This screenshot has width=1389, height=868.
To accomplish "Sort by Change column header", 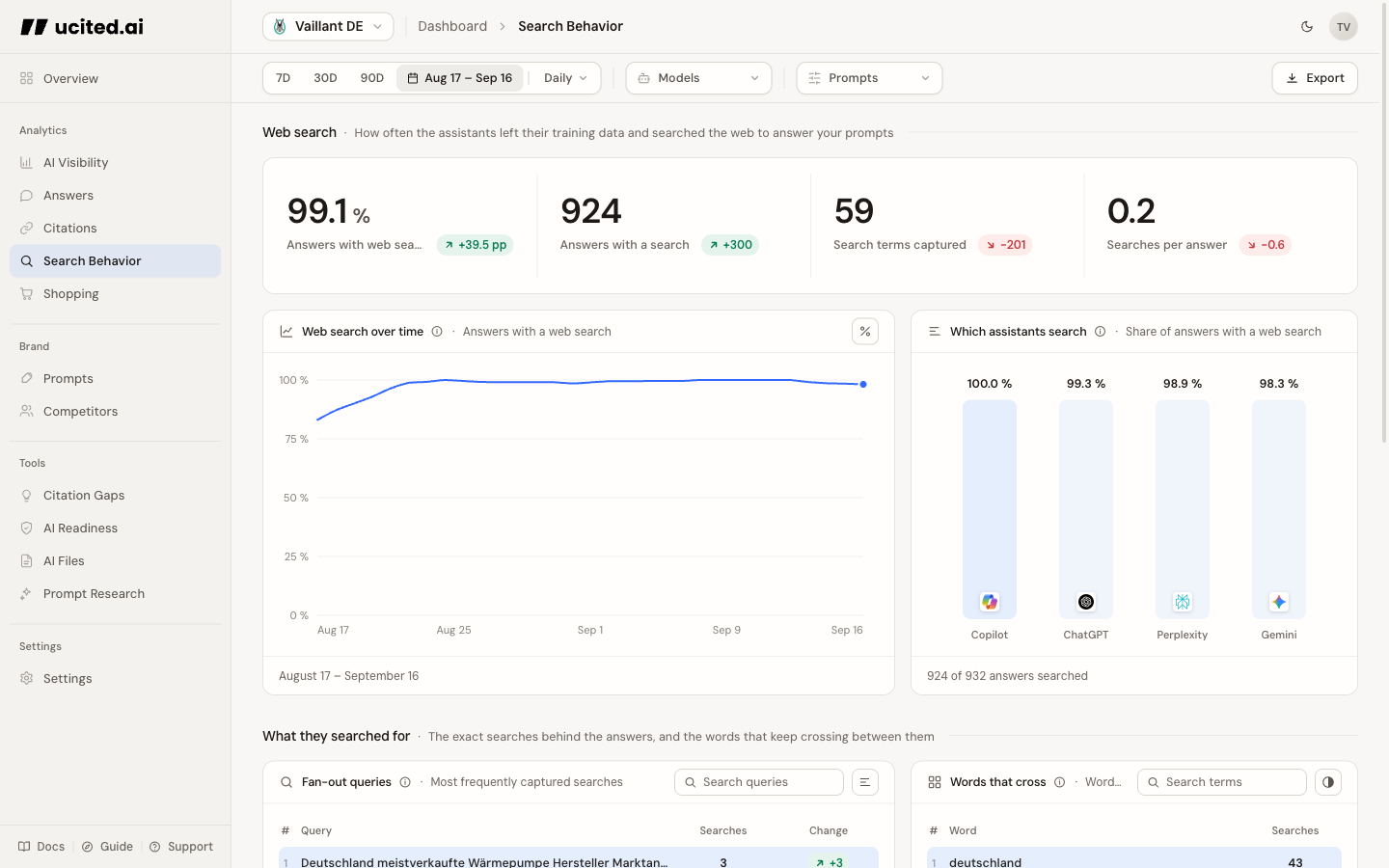I will (x=828, y=830).
